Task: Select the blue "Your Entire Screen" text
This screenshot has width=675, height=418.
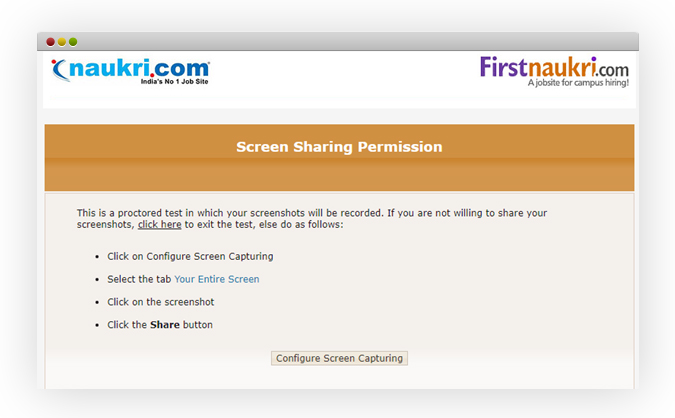Action: point(217,279)
